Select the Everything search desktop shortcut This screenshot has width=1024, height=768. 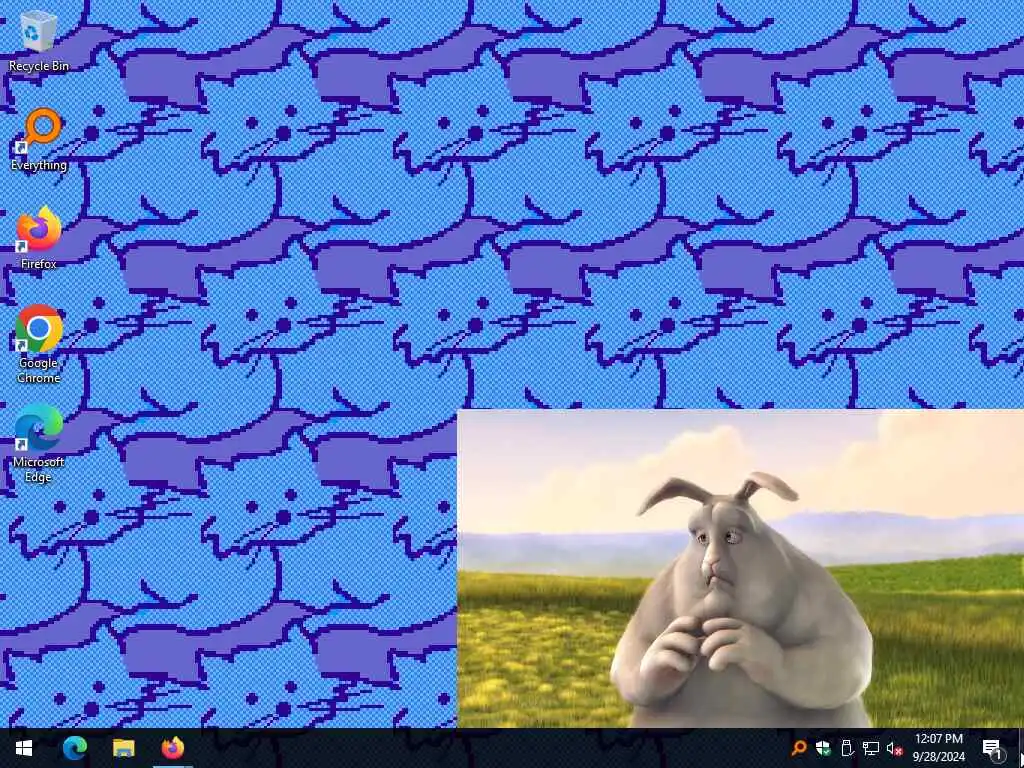click(x=39, y=140)
